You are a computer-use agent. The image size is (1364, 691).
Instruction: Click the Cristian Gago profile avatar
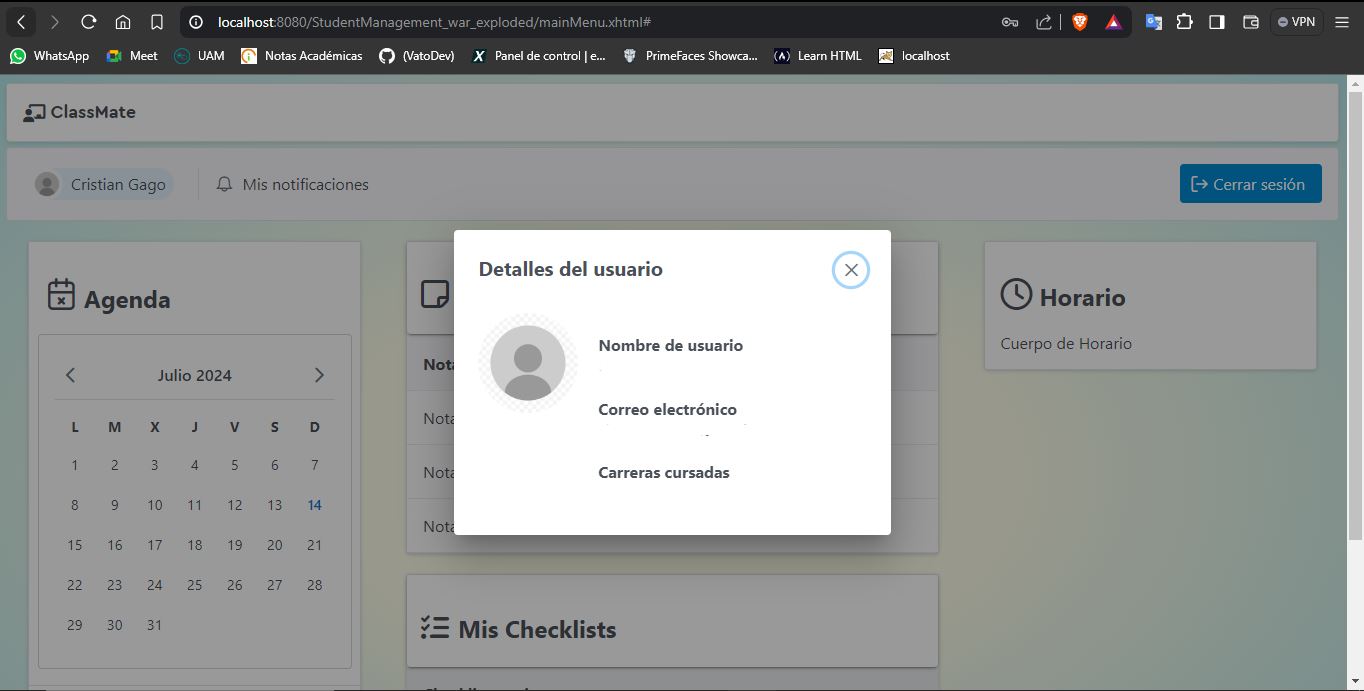46,183
